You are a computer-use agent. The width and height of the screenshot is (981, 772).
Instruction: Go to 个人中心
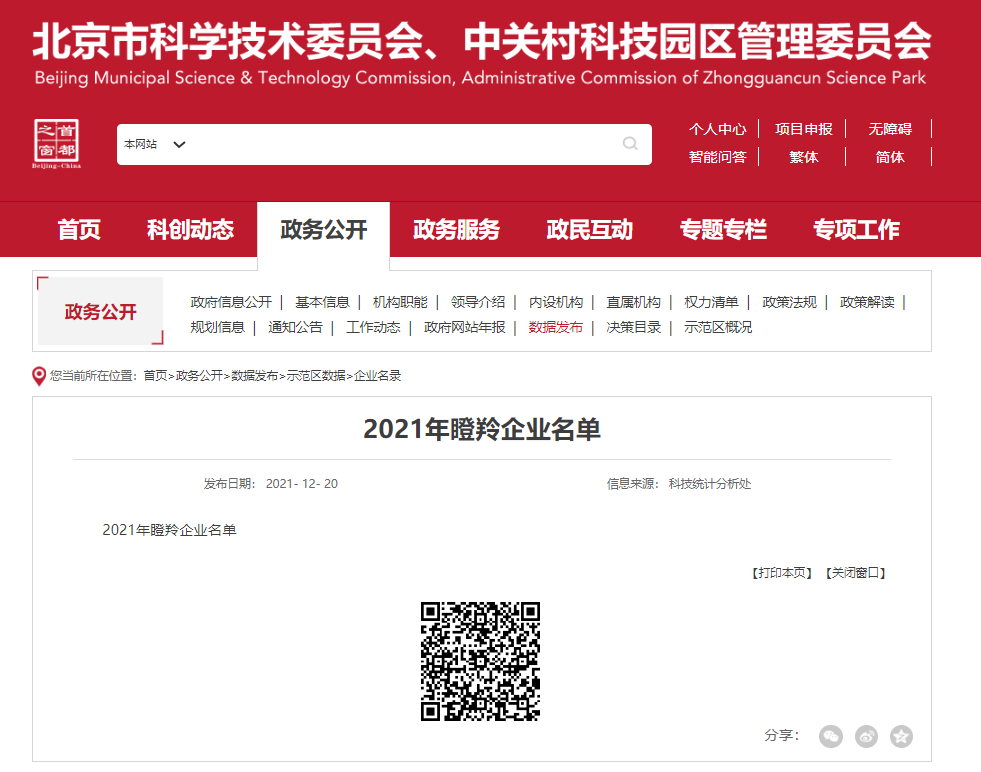click(718, 129)
